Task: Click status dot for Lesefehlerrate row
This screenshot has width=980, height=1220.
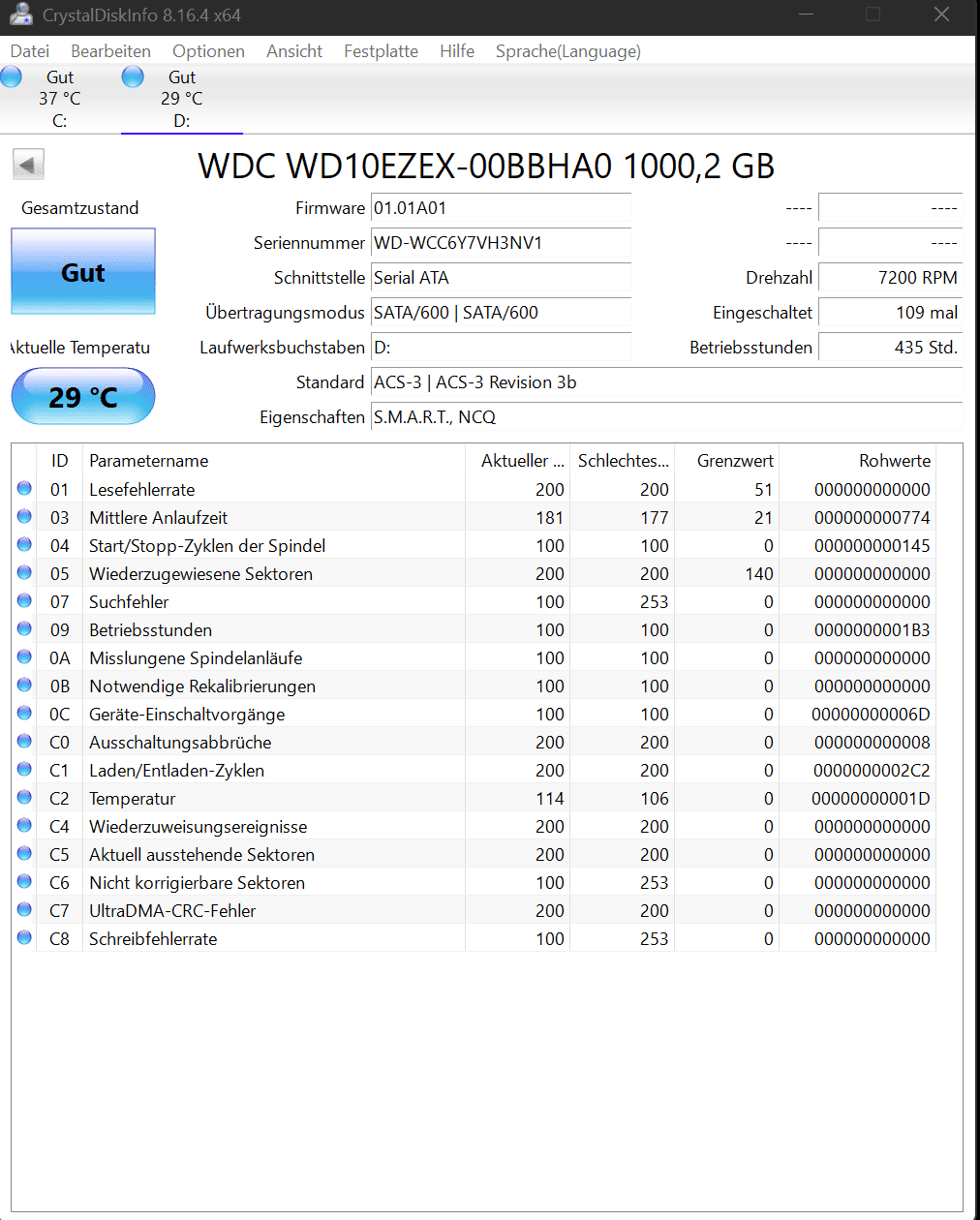Action: click(24, 489)
